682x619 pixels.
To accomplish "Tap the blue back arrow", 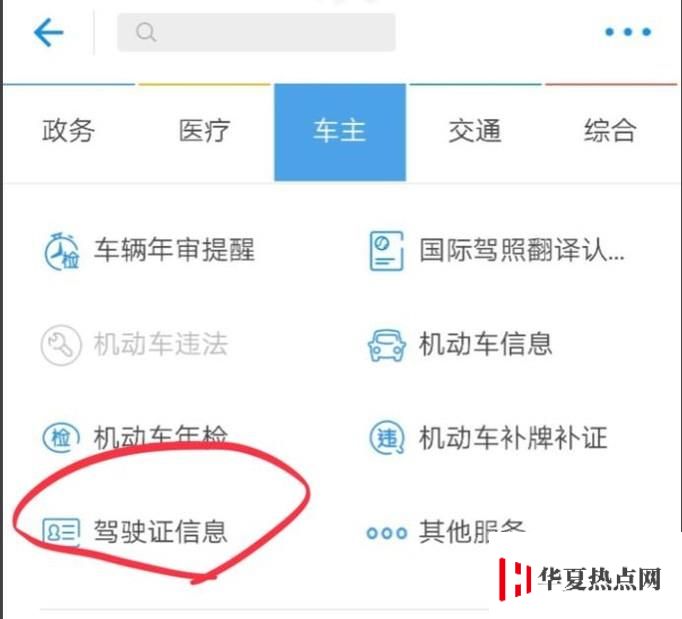I will [x=48, y=32].
